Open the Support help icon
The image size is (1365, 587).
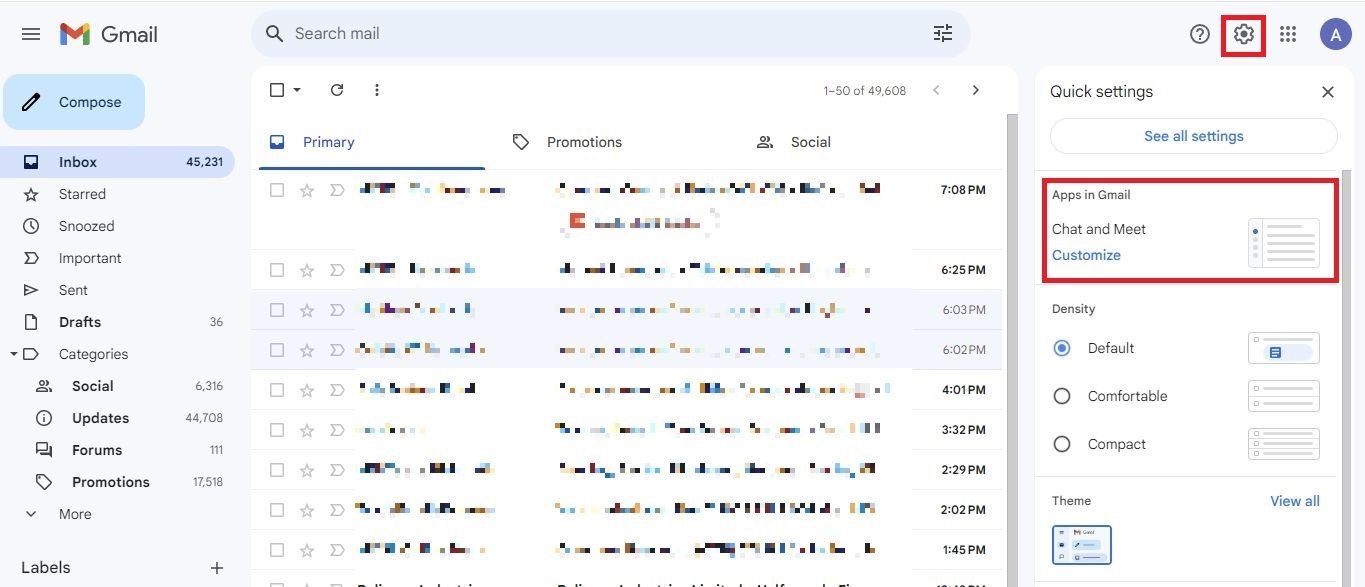(1199, 34)
